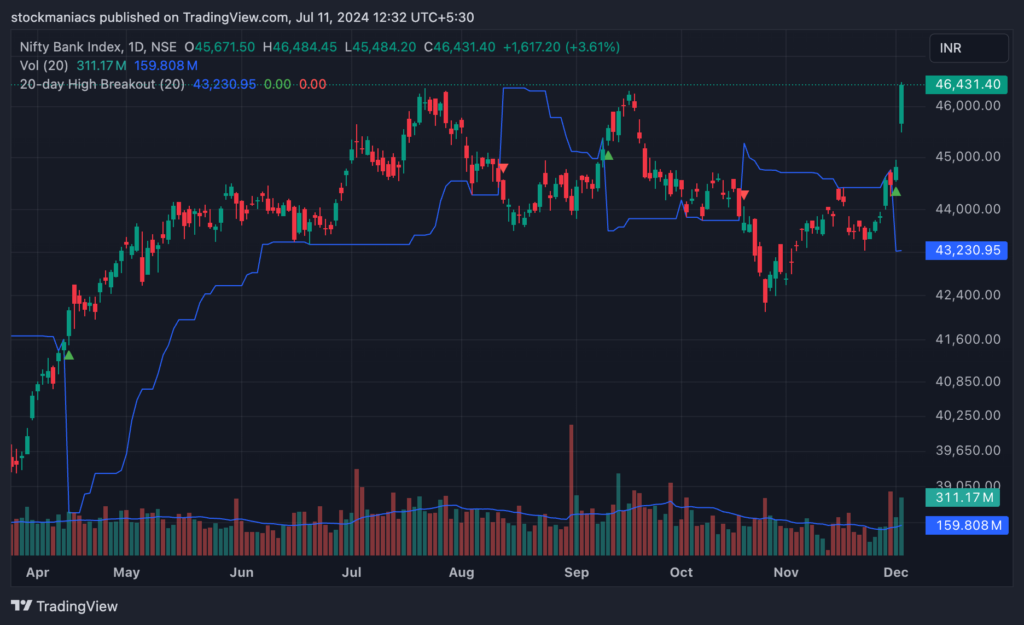1024x625 pixels.
Task: Click the 45,000.00 price axis label
Action: tap(968, 157)
